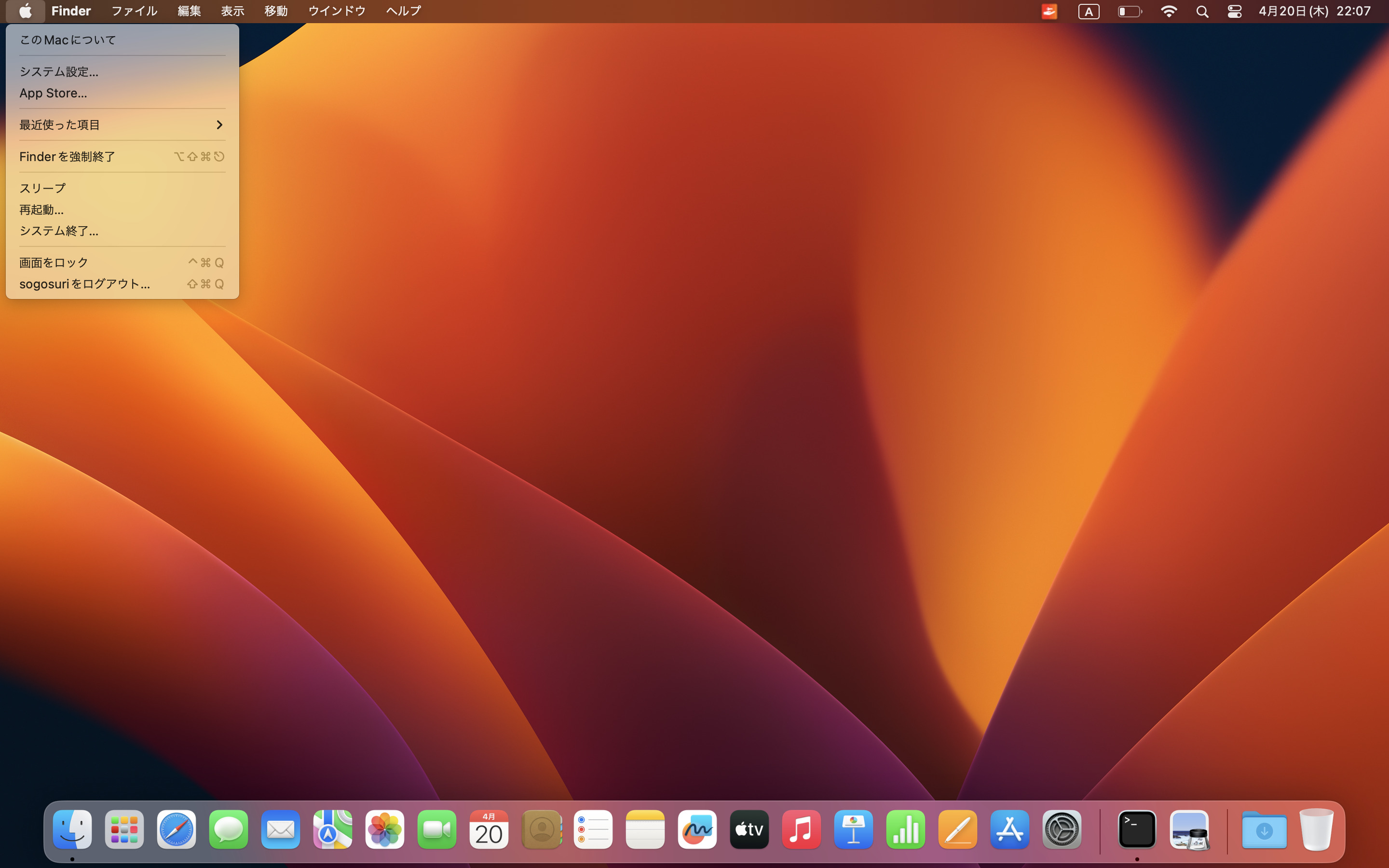Open Calendar showing 20 in Dock
The width and height of the screenshot is (1389, 868).
click(489, 829)
